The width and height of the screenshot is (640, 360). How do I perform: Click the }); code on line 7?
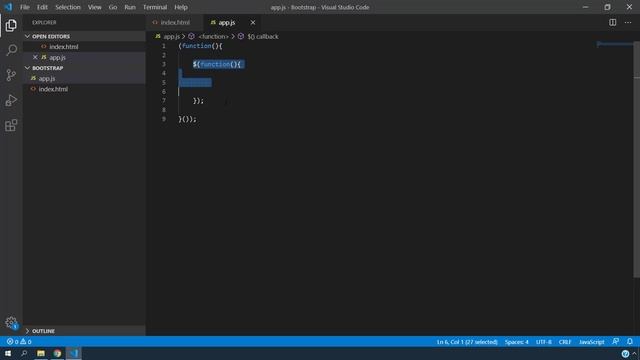[198, 100]
